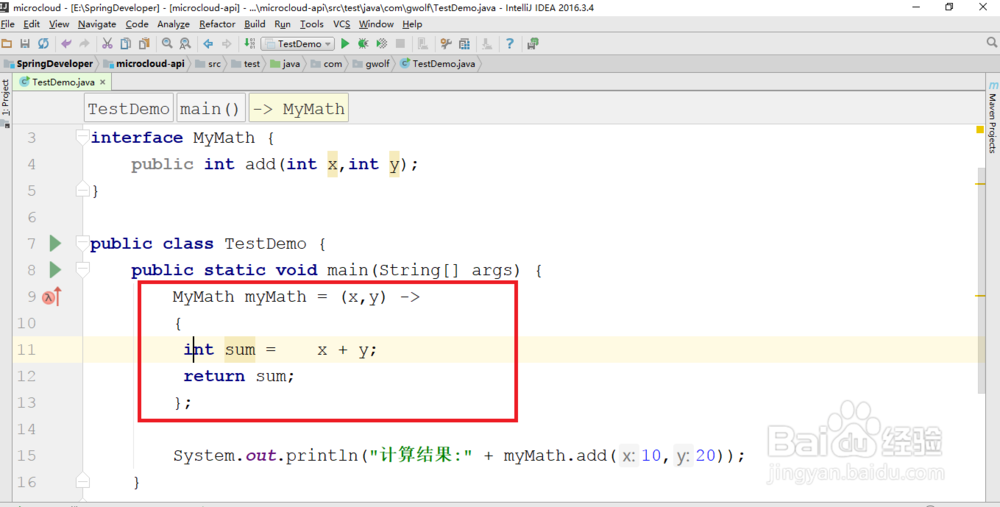This screenshot has width=1000, height=507.
Task: Click the Forward navigation arrow
Action: click(226, 43)
